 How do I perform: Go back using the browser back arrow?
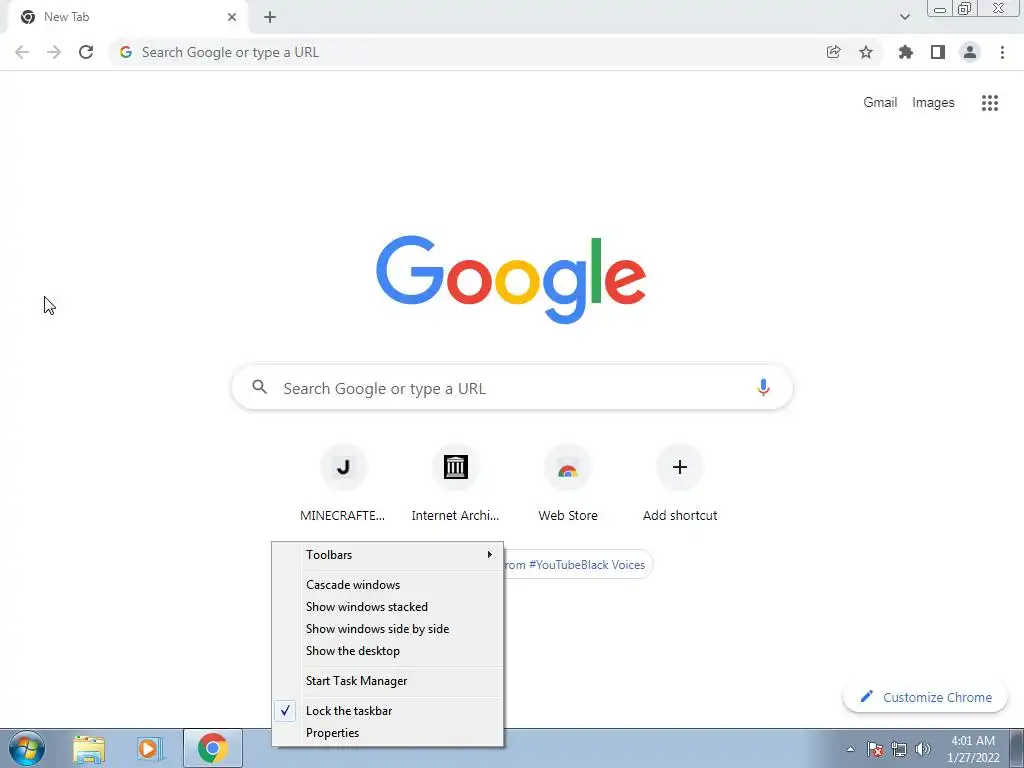(22, 52)
